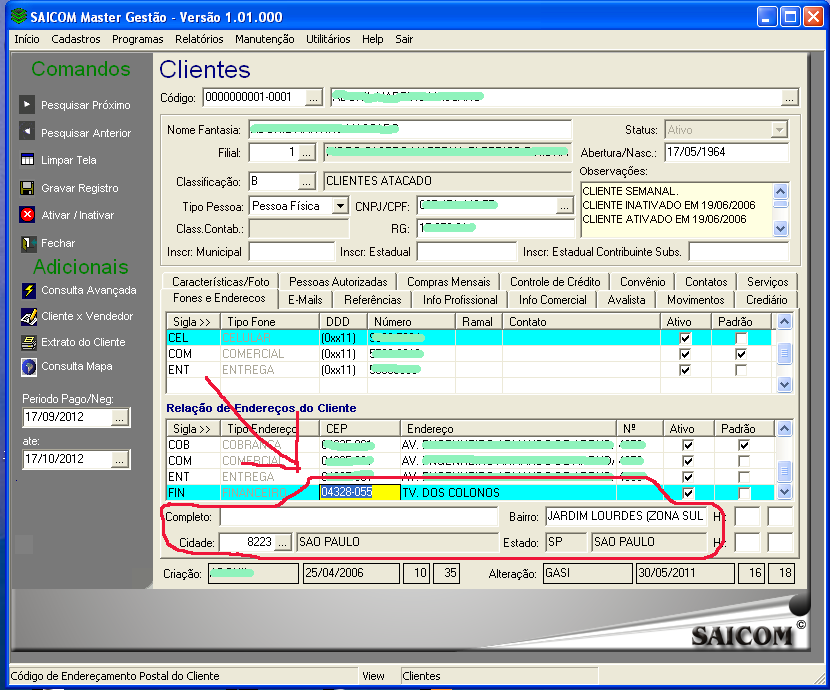Toggle Ativo checkbox for COB address row

pos(688,445)
